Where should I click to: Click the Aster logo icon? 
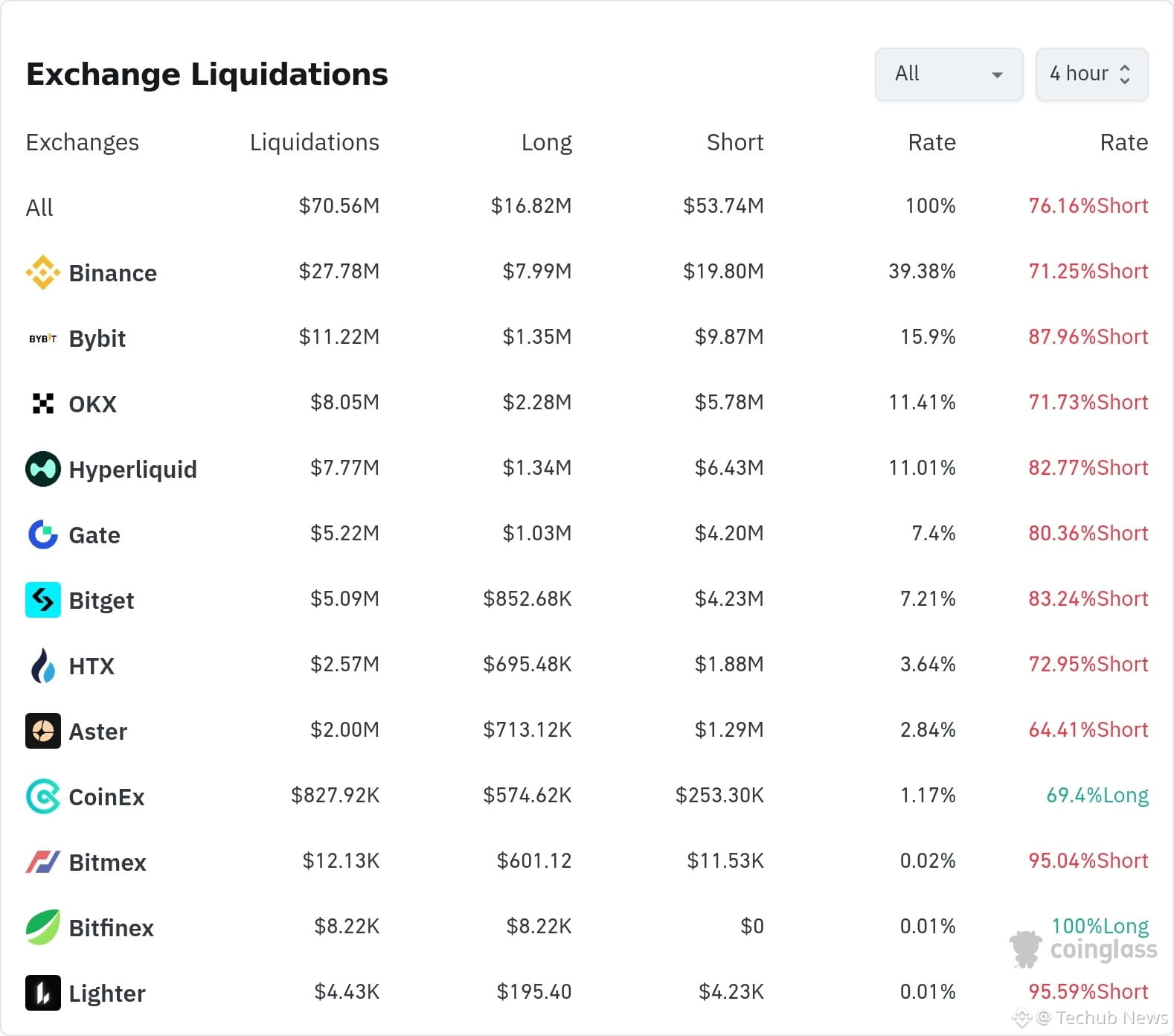click(x=43, y=731)
